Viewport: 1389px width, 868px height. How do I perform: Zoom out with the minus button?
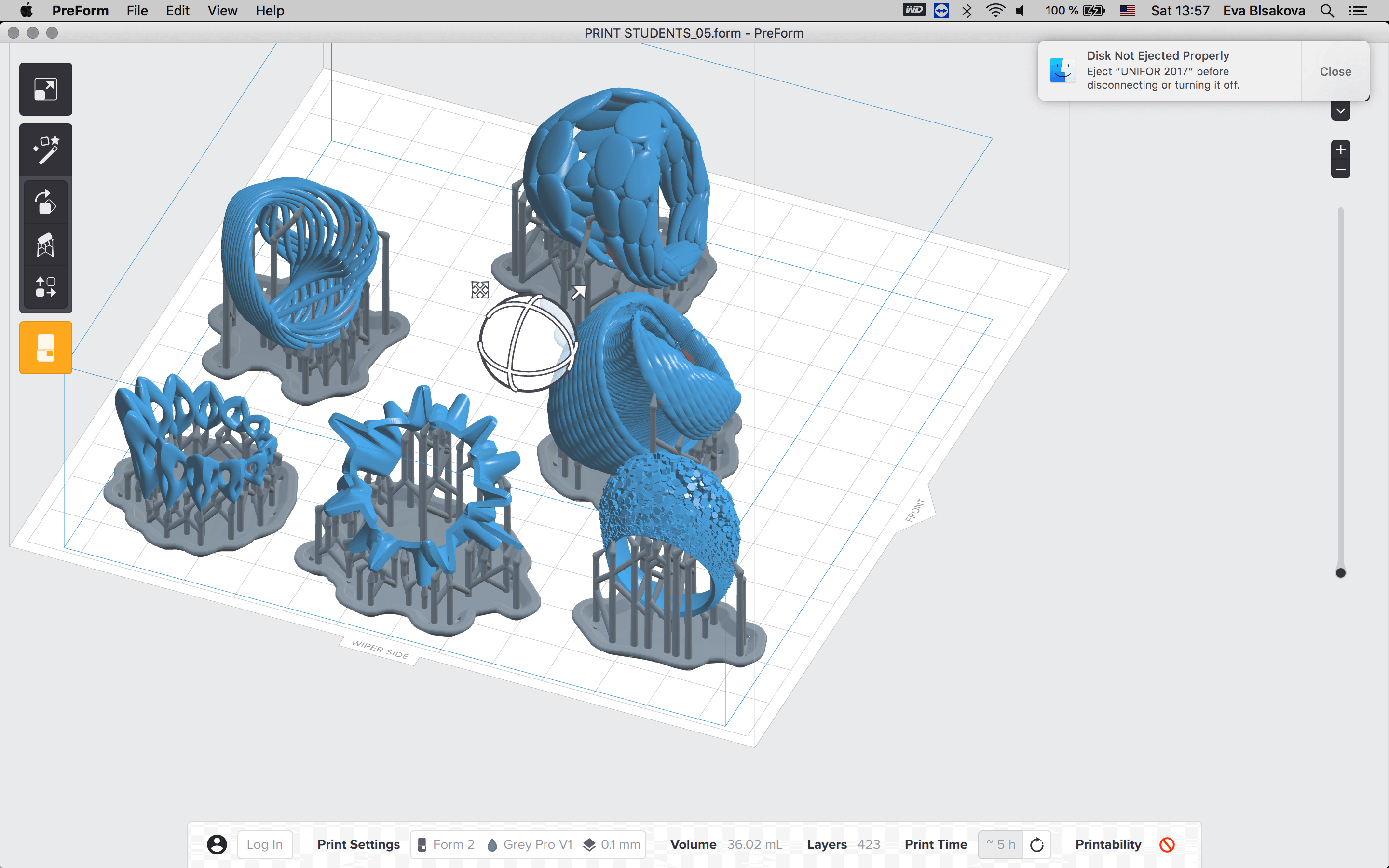(x=1340, y=169)
